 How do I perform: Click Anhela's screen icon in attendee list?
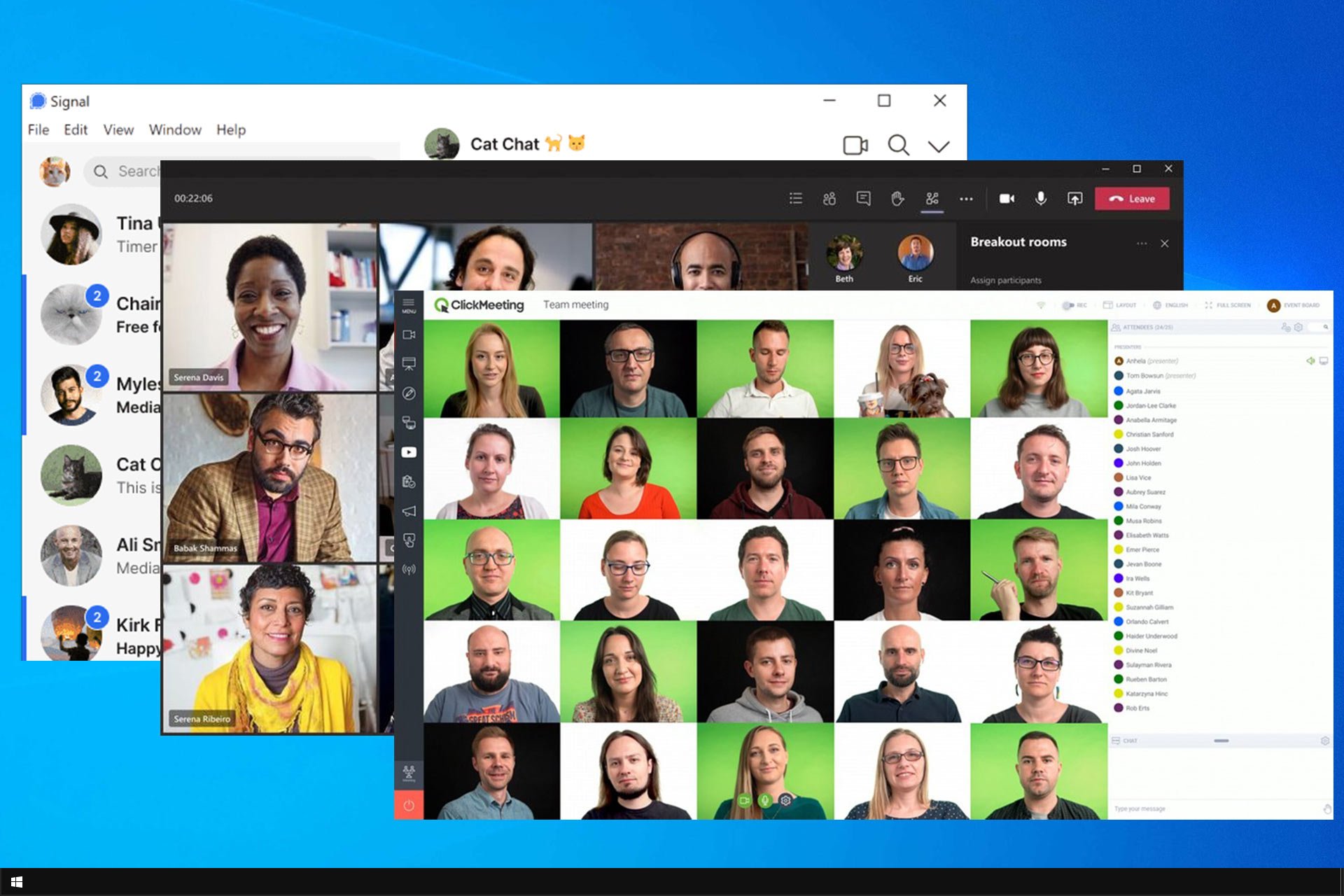tap(1324, 361)
